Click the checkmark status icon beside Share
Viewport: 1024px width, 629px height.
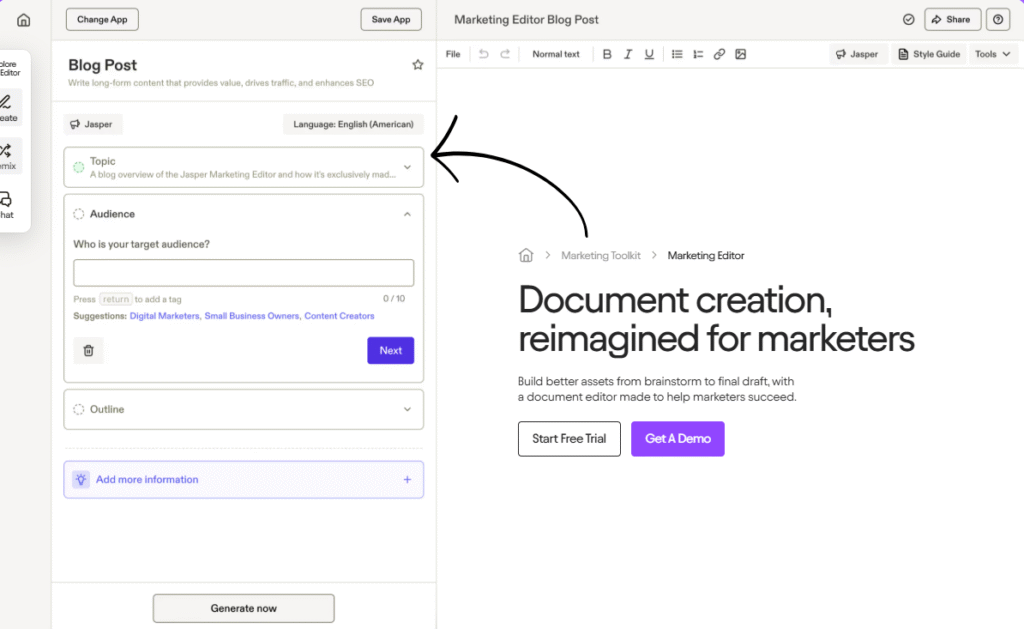point(908,20)
